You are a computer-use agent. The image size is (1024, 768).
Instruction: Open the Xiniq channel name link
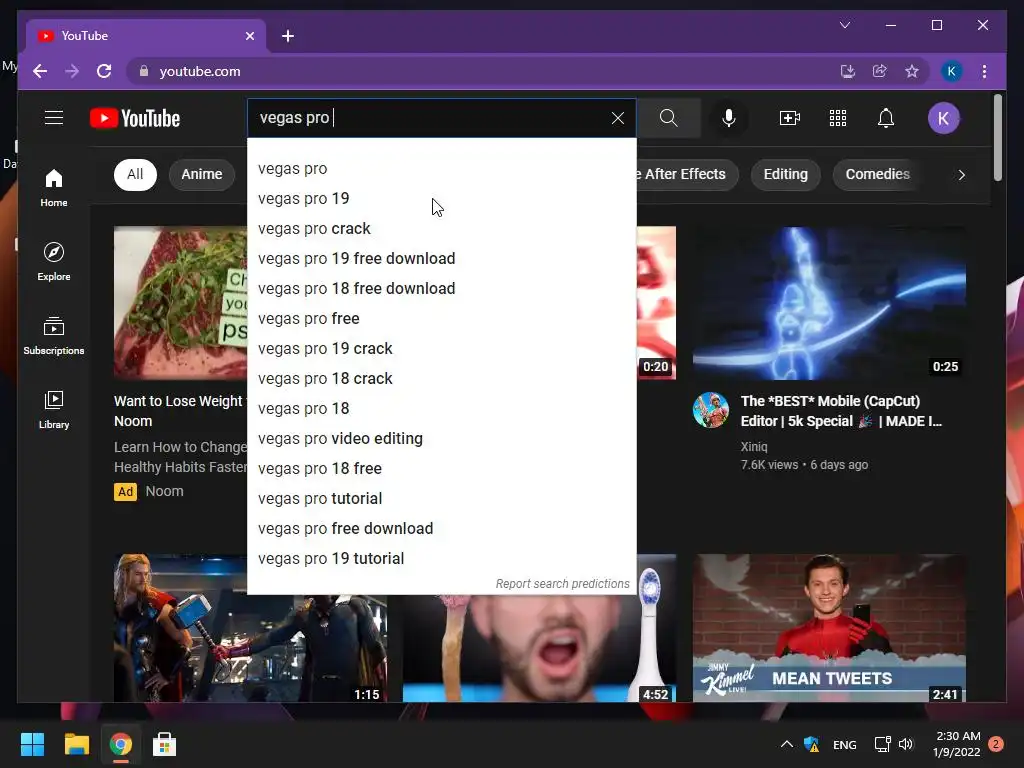click(754, 447)
